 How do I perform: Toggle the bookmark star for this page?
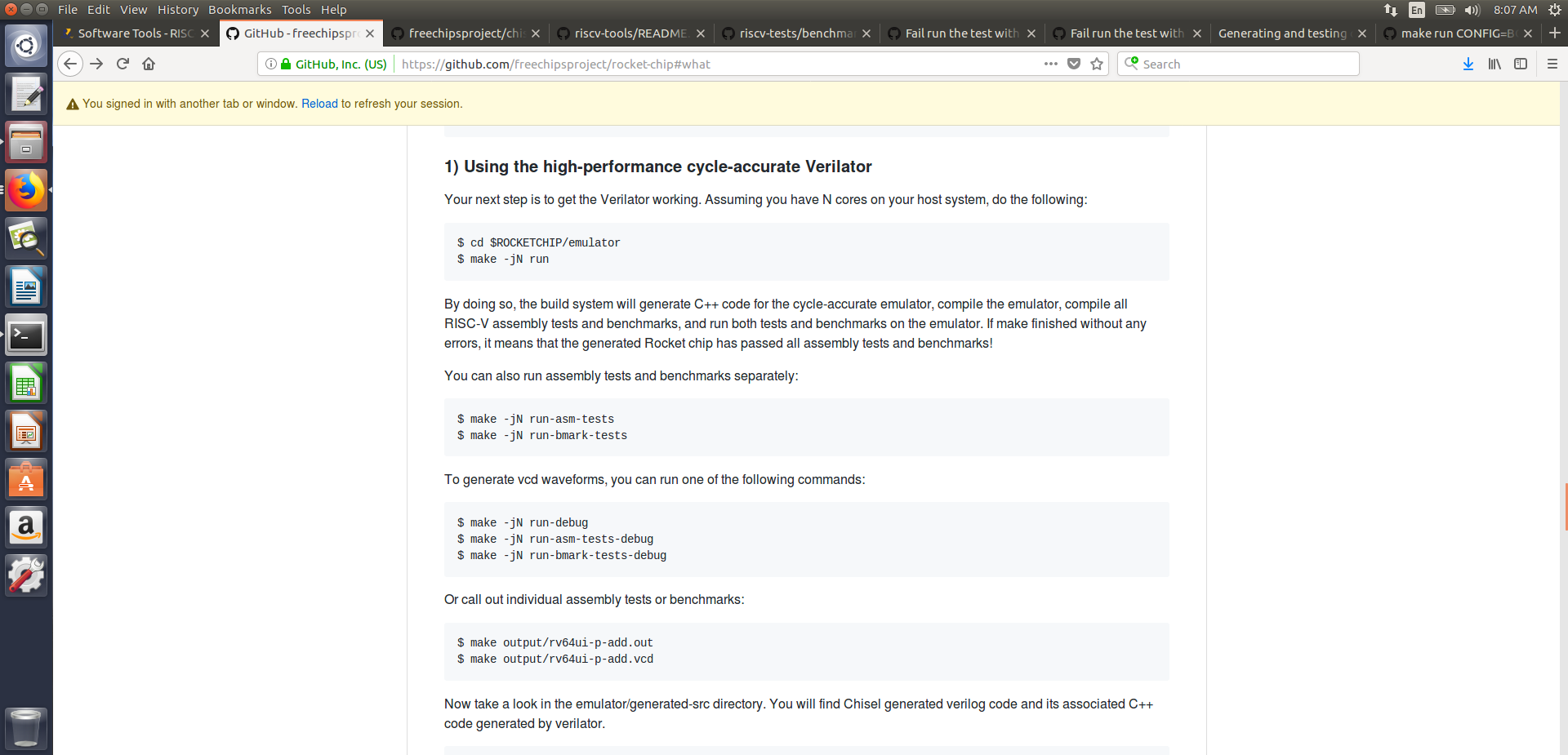click(1096, 64)
